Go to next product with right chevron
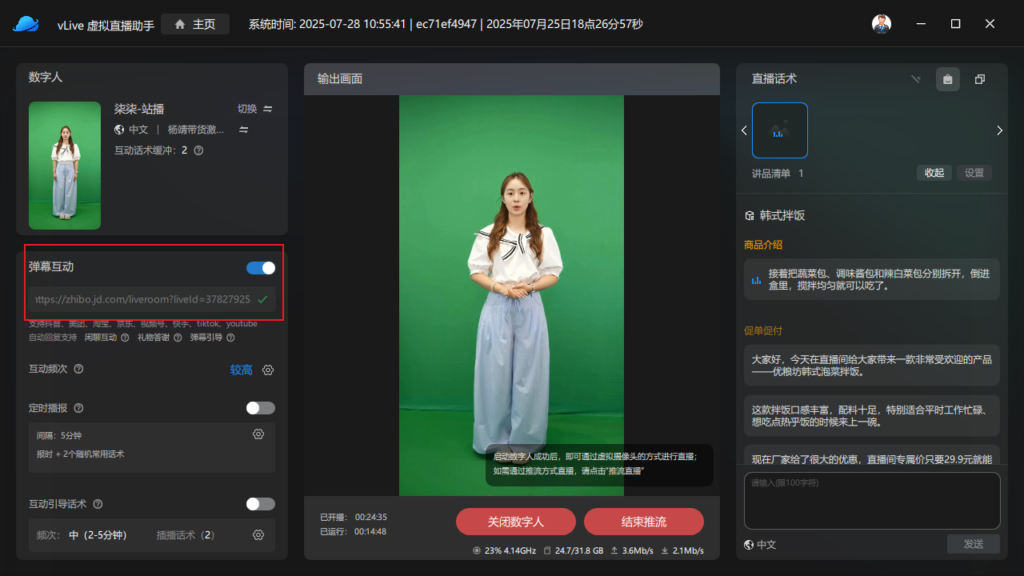 click(x=999, y=130)
